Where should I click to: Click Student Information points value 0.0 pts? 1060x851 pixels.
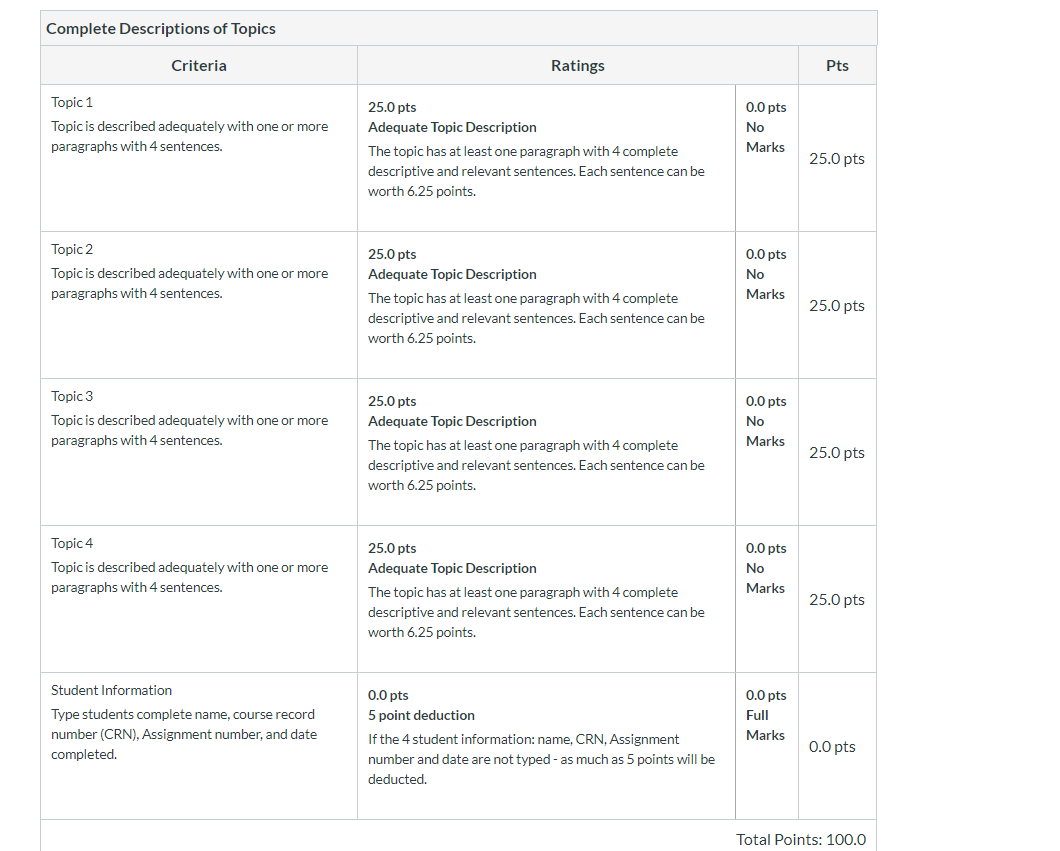tap(832, 747)
